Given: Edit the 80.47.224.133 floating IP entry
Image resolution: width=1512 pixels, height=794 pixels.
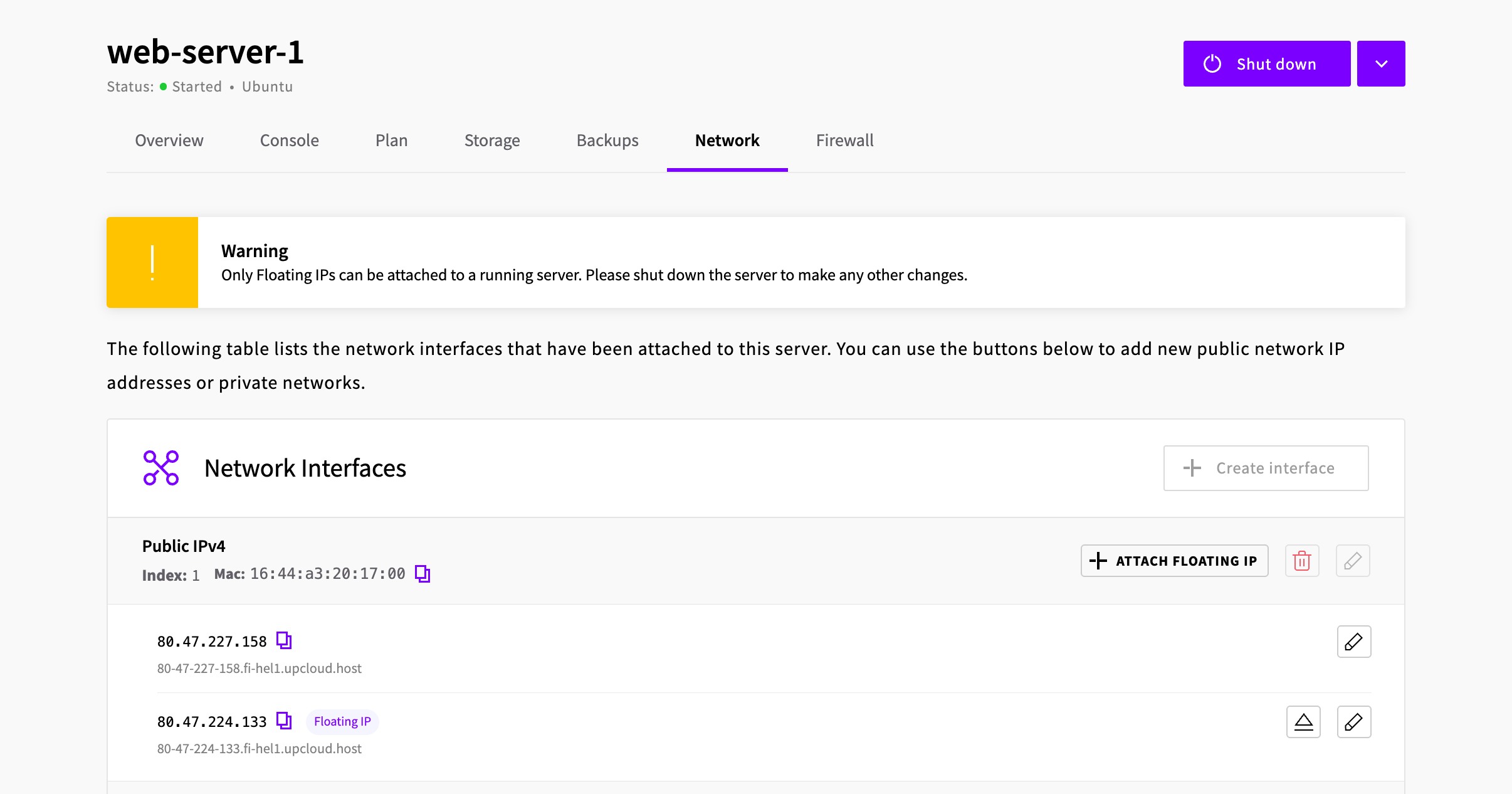Looking at the screenshot, I should pos(1354,722).
